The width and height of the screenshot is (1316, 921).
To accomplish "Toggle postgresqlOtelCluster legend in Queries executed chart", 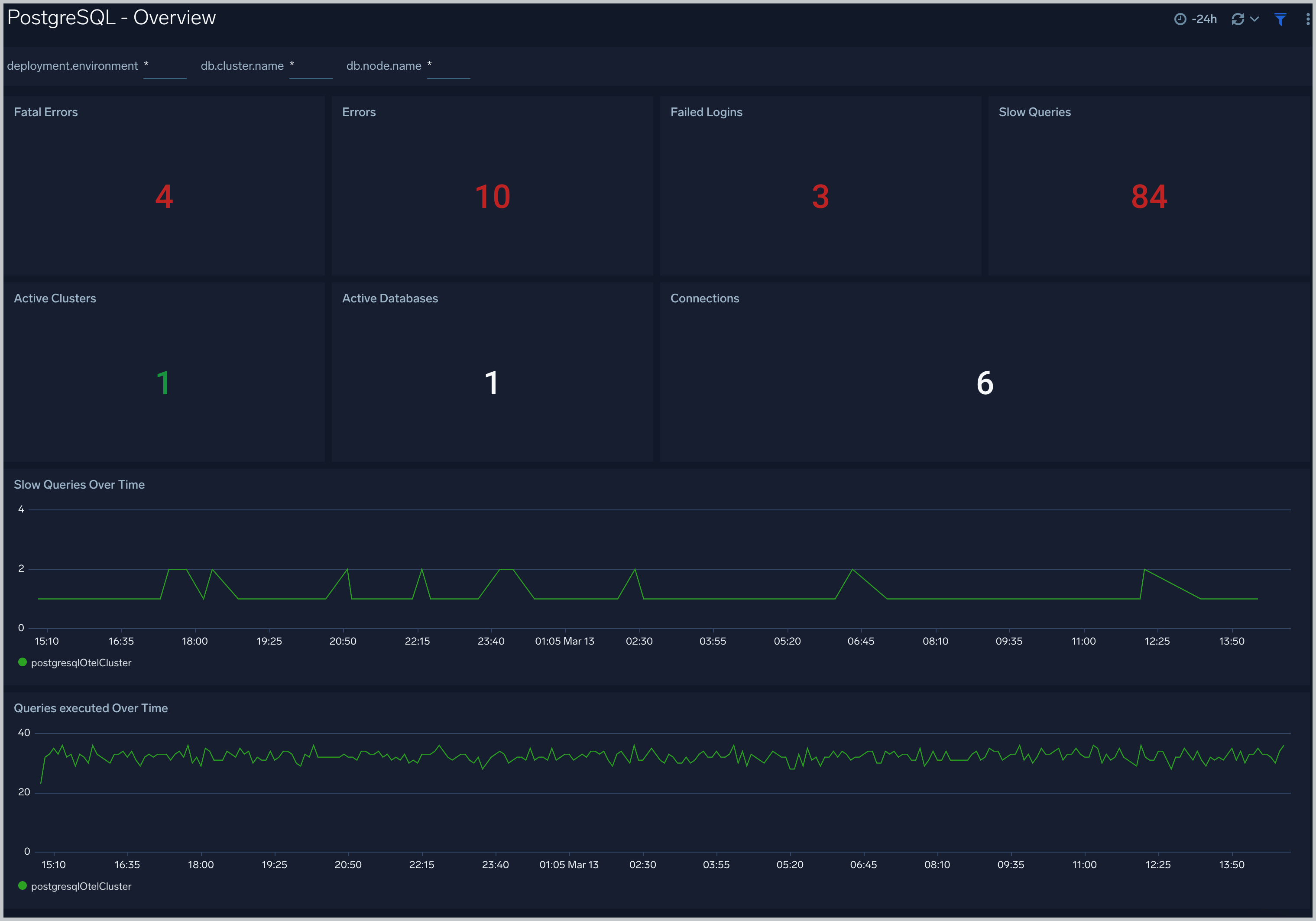I will pyautogui.click(x=75, y=887).
